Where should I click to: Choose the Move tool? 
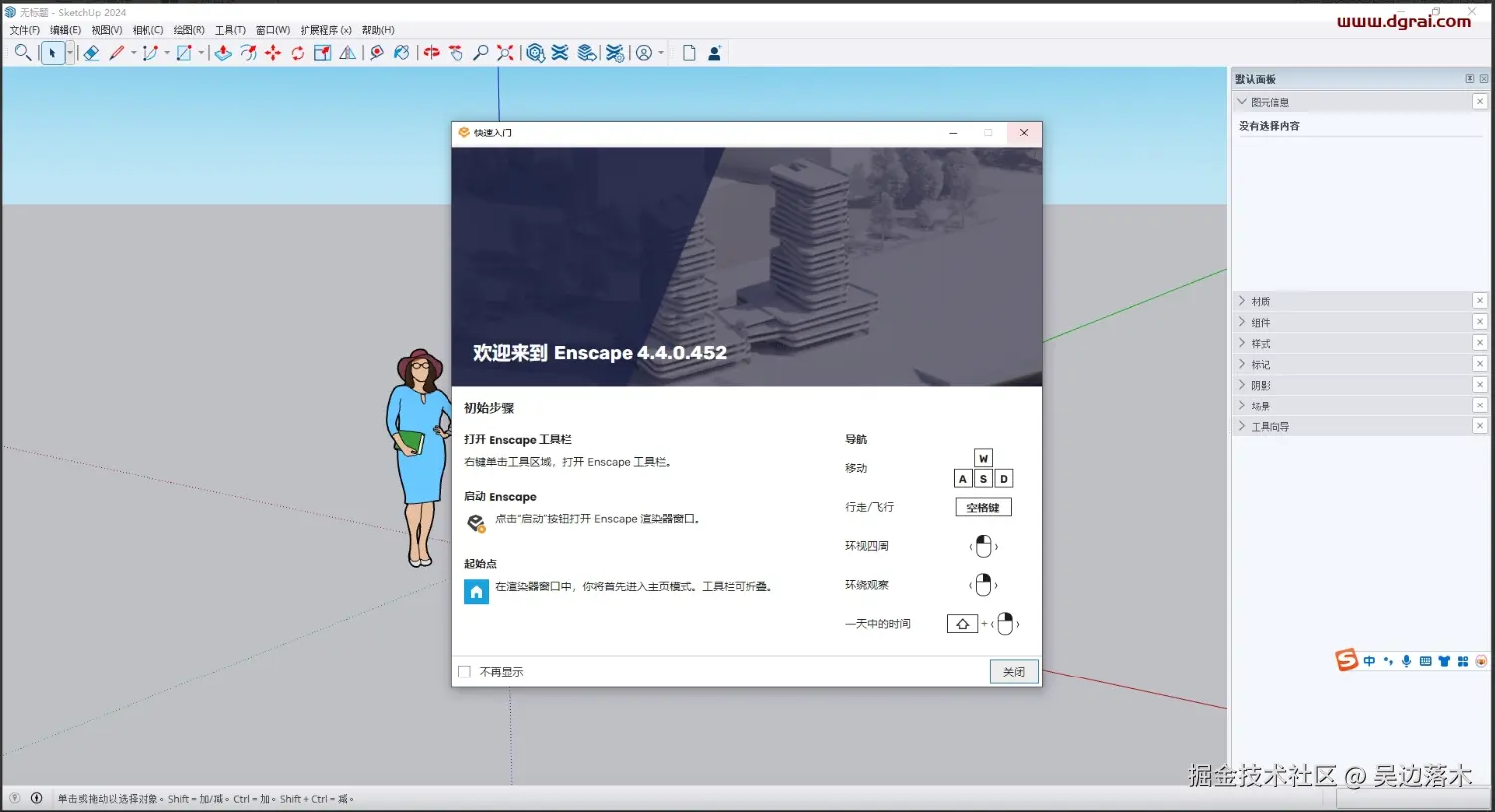pyautogui.click(x=273, y=53)
